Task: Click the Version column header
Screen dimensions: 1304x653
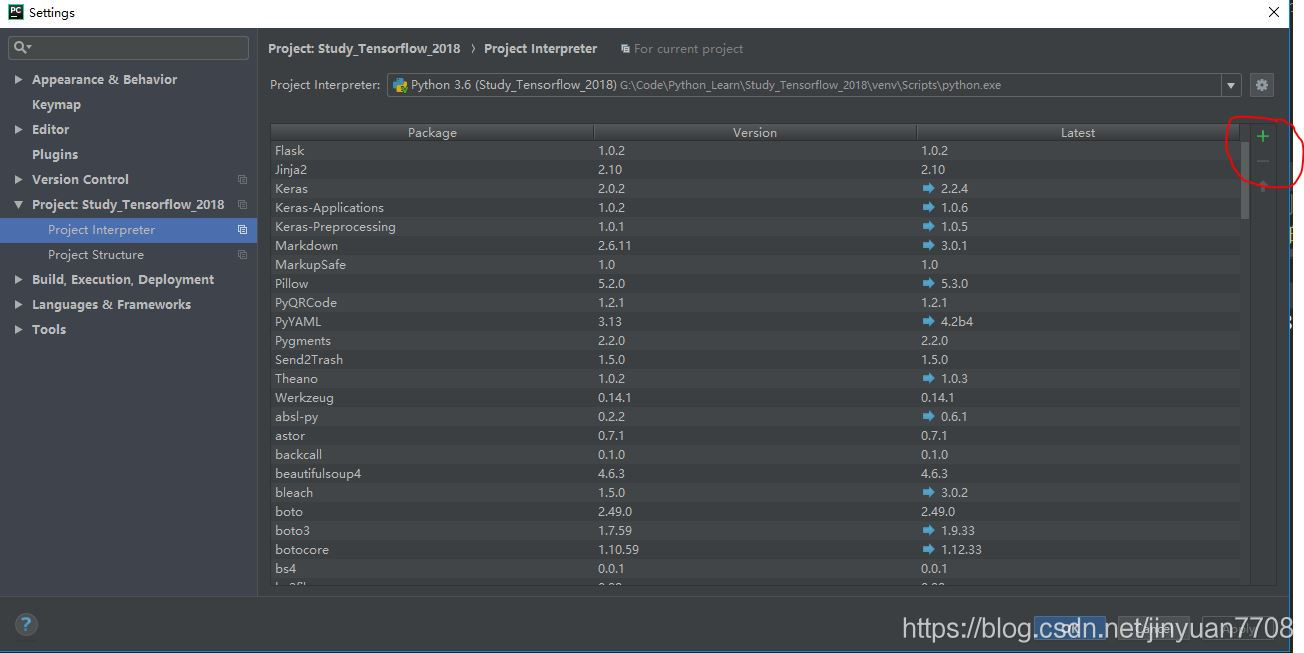Action: click(x=755, y=132)
